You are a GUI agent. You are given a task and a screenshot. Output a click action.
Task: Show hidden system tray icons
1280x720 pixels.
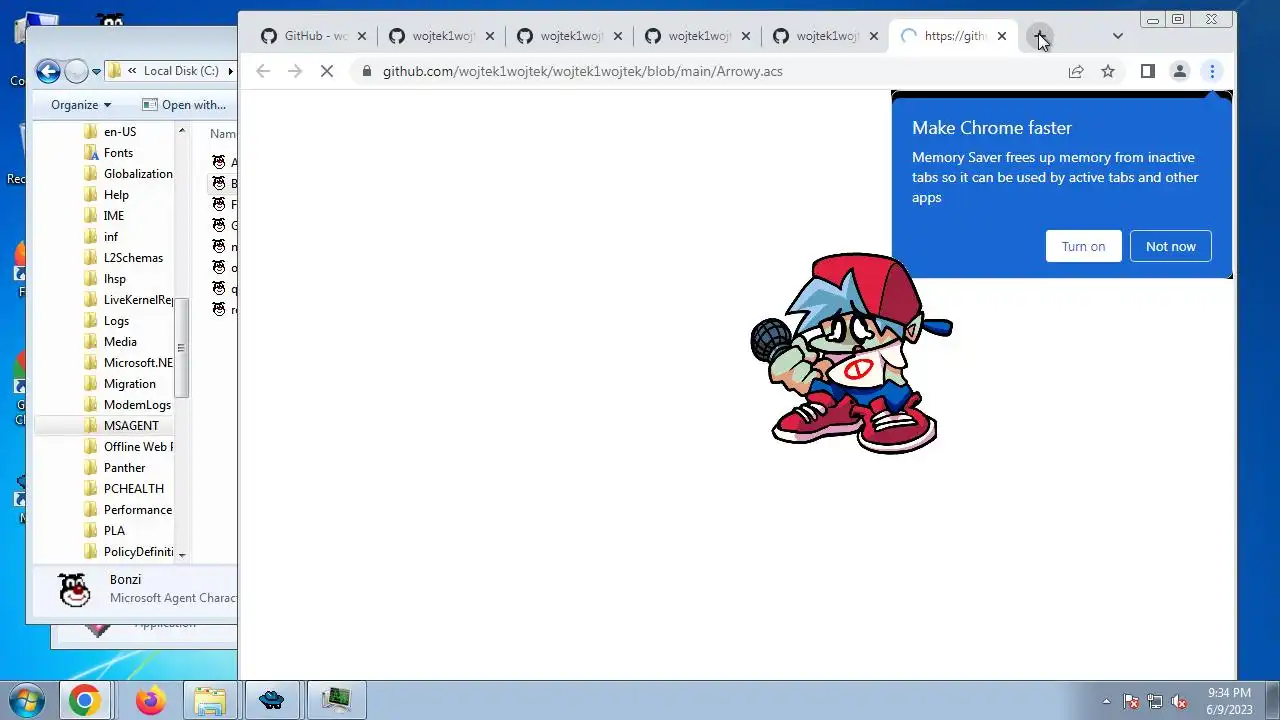click(x=1106, y=701)
